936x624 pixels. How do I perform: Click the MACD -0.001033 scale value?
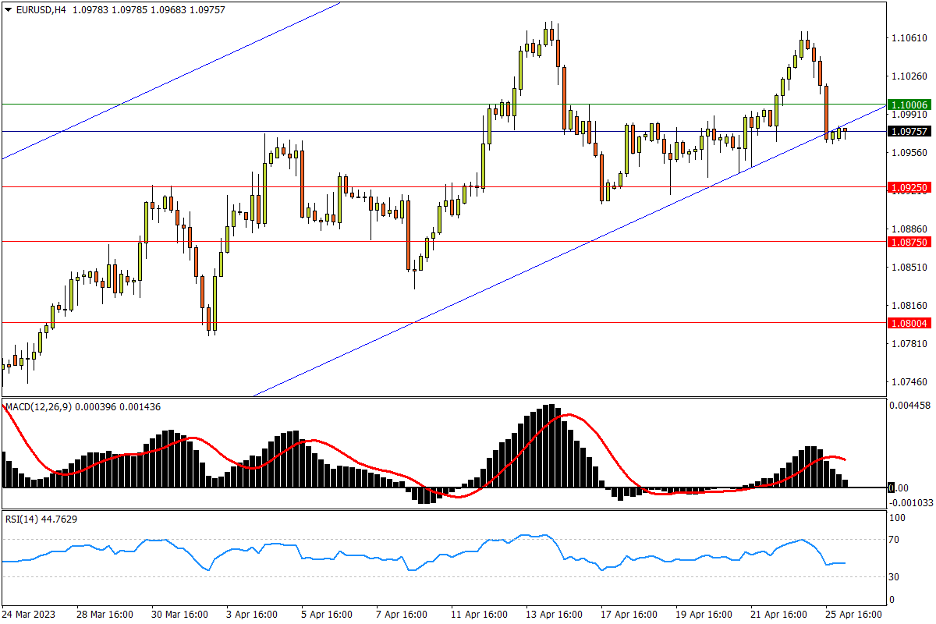911,502
